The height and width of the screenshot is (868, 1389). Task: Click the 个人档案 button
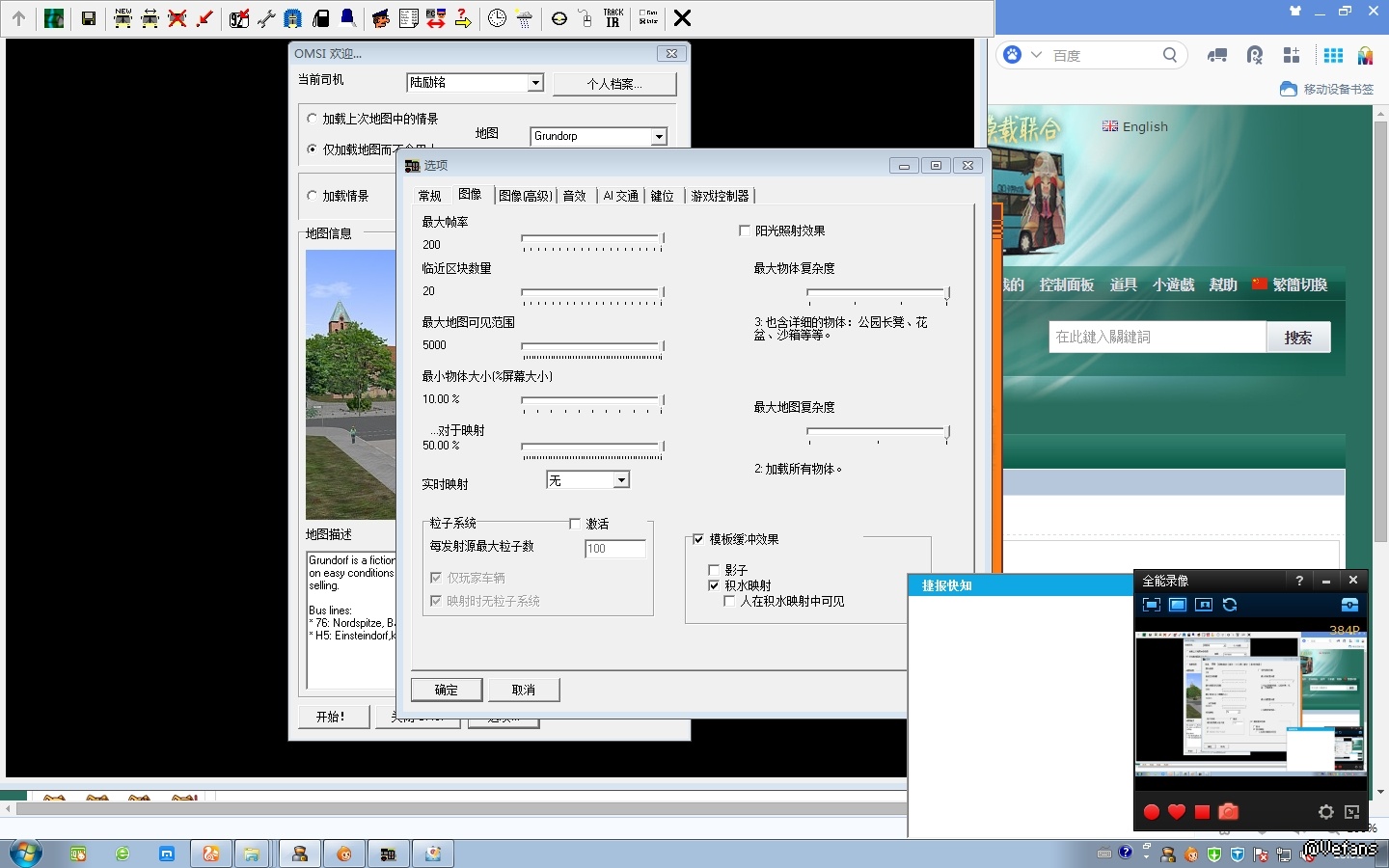[614, 84]
